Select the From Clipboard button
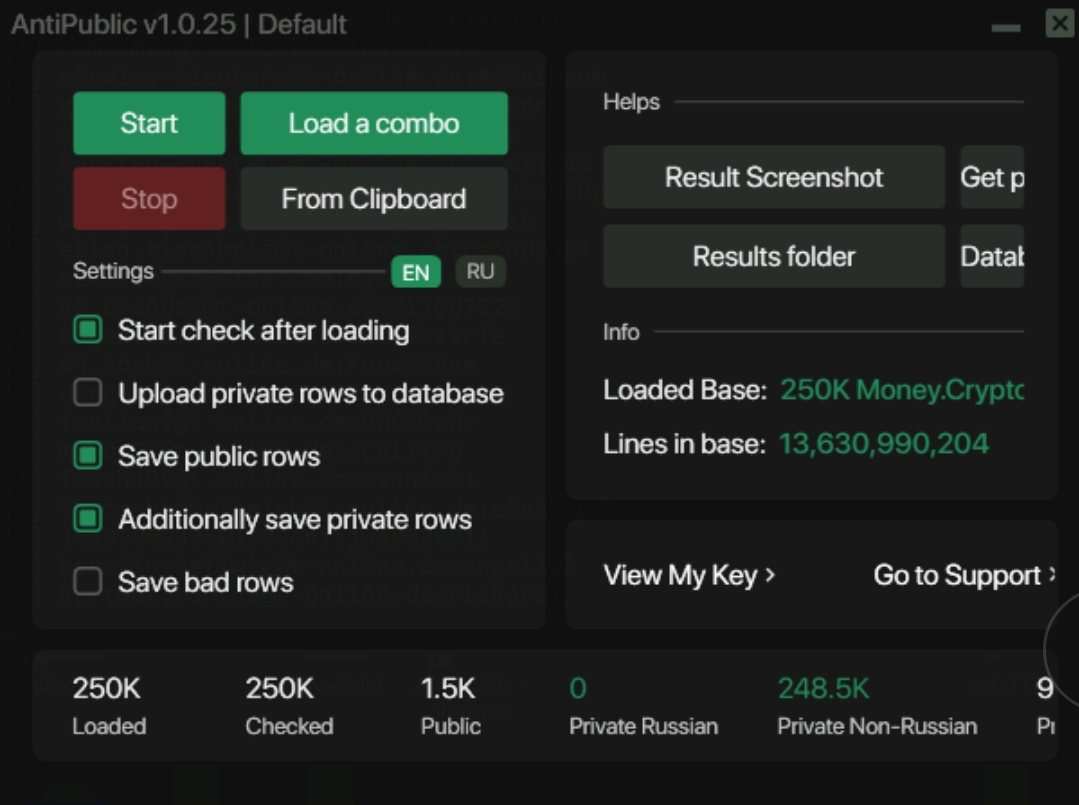Image resolution: width=1079 pixels, height=805 pixels. (x=373, y=199)
